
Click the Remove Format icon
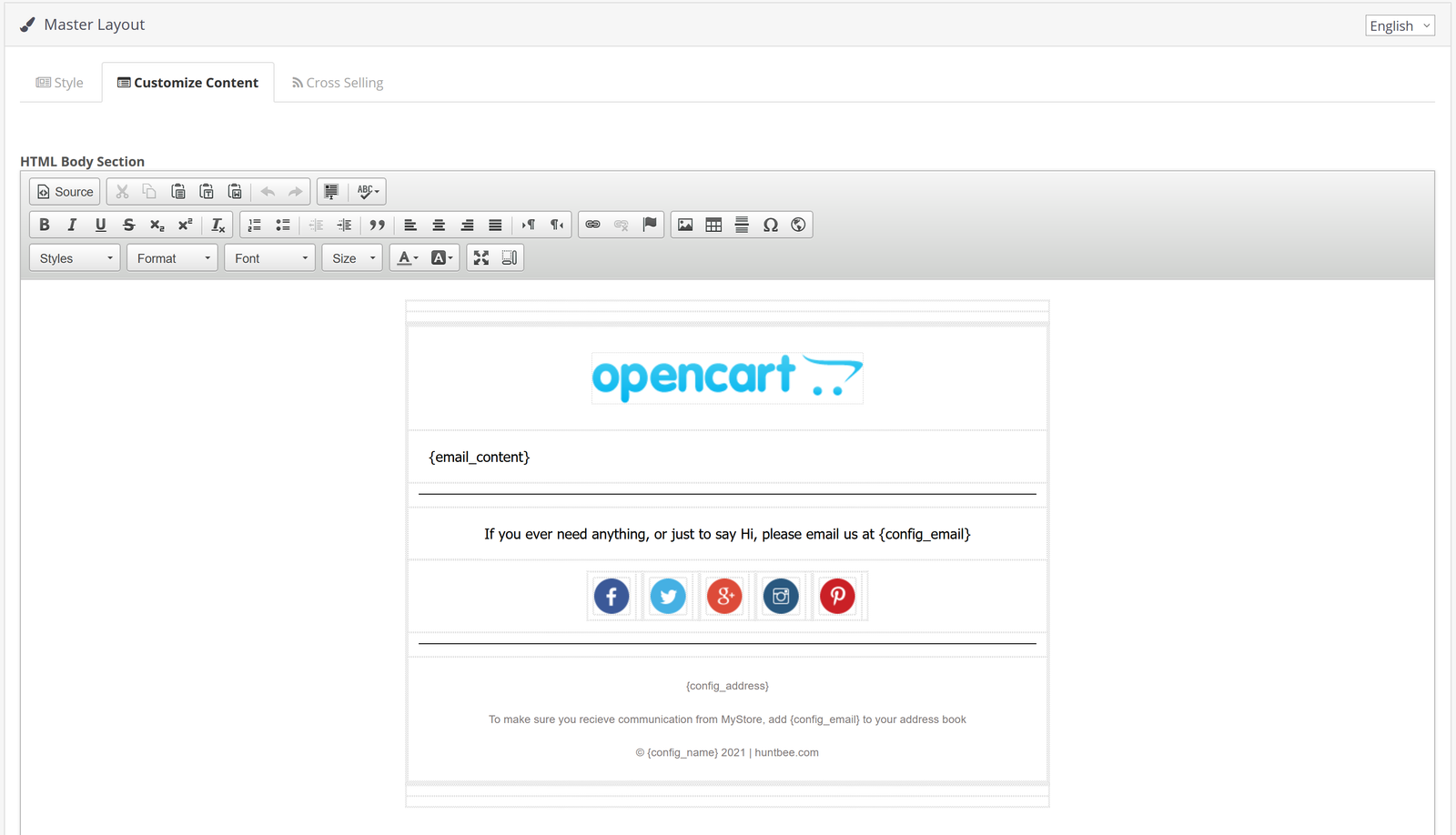[217, 225]
